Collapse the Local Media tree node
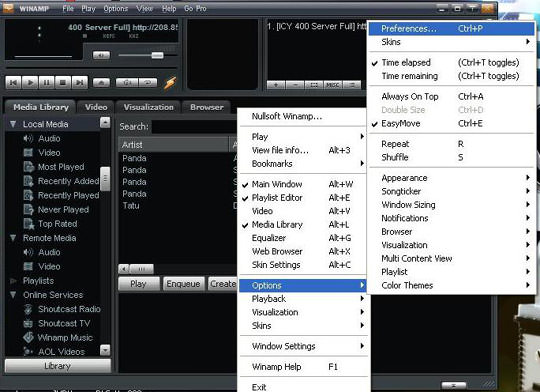540x392 pixels. click(x=13, y=124)
